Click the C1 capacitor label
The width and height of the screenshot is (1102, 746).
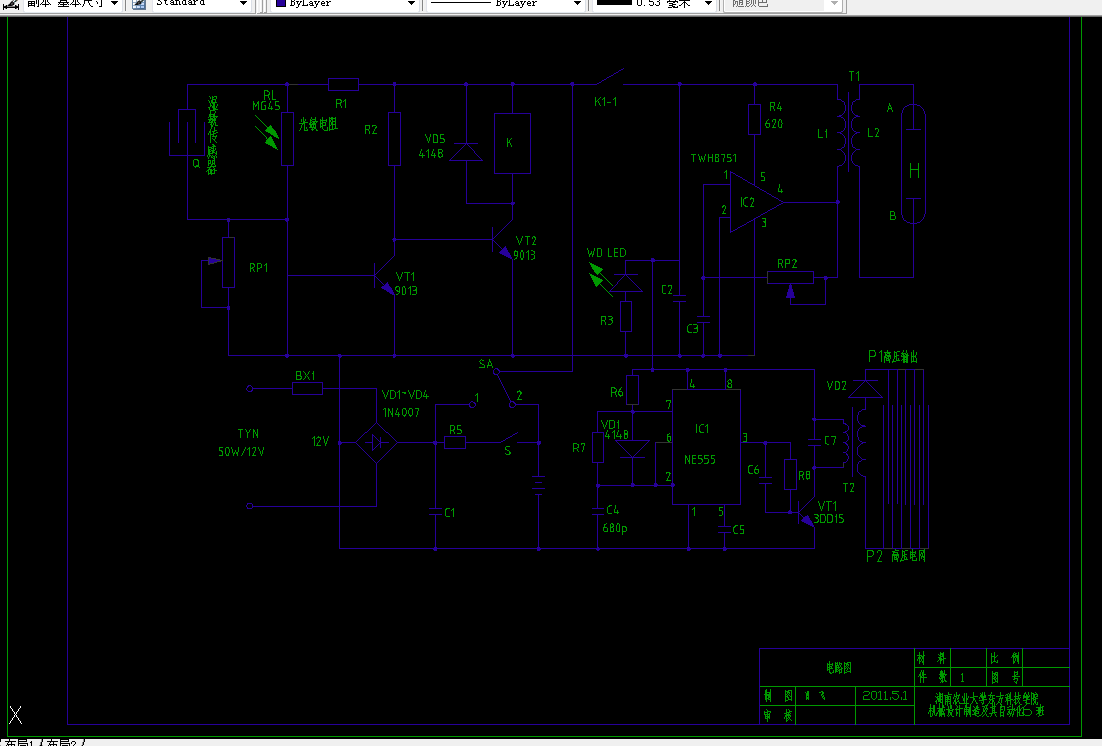[450, 513]
